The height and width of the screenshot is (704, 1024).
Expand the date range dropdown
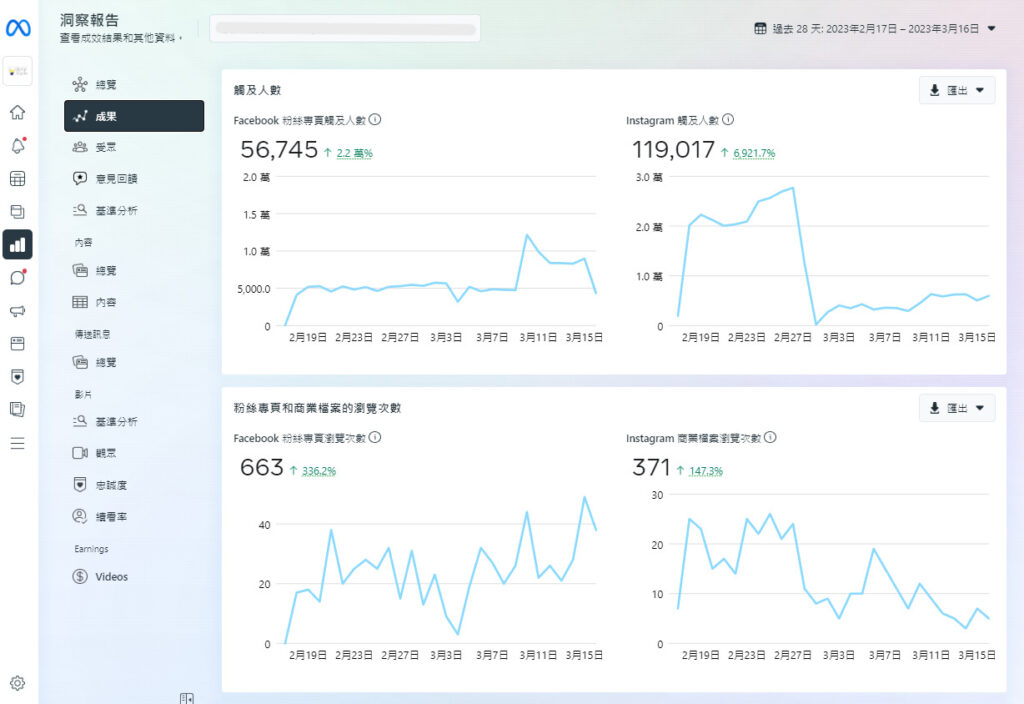pyautogui.click(x=875, y=28)
